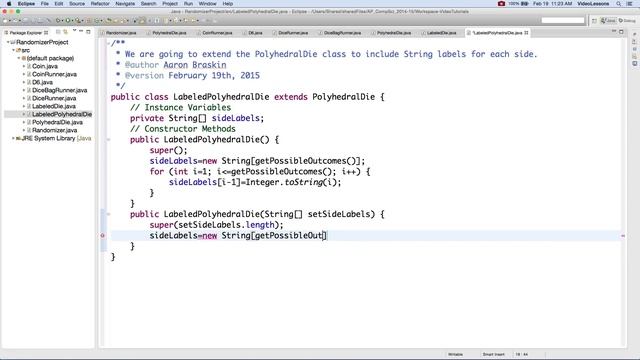Expand the Coin.java tree node

click(x=24, y=66)
